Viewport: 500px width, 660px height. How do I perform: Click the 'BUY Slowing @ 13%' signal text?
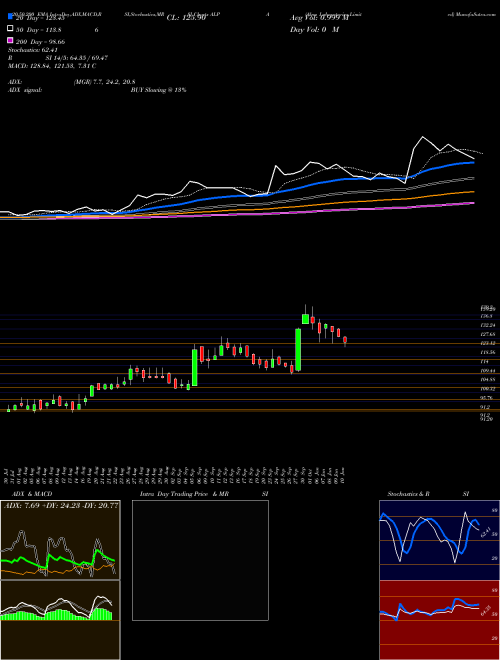coord(158,90)
